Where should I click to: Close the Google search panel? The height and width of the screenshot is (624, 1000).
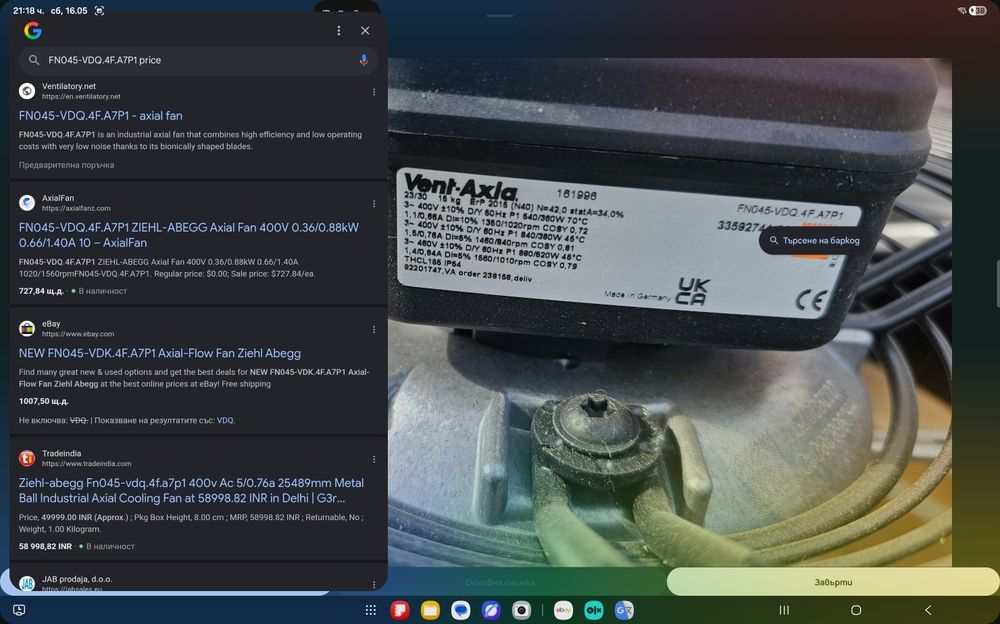365,31
